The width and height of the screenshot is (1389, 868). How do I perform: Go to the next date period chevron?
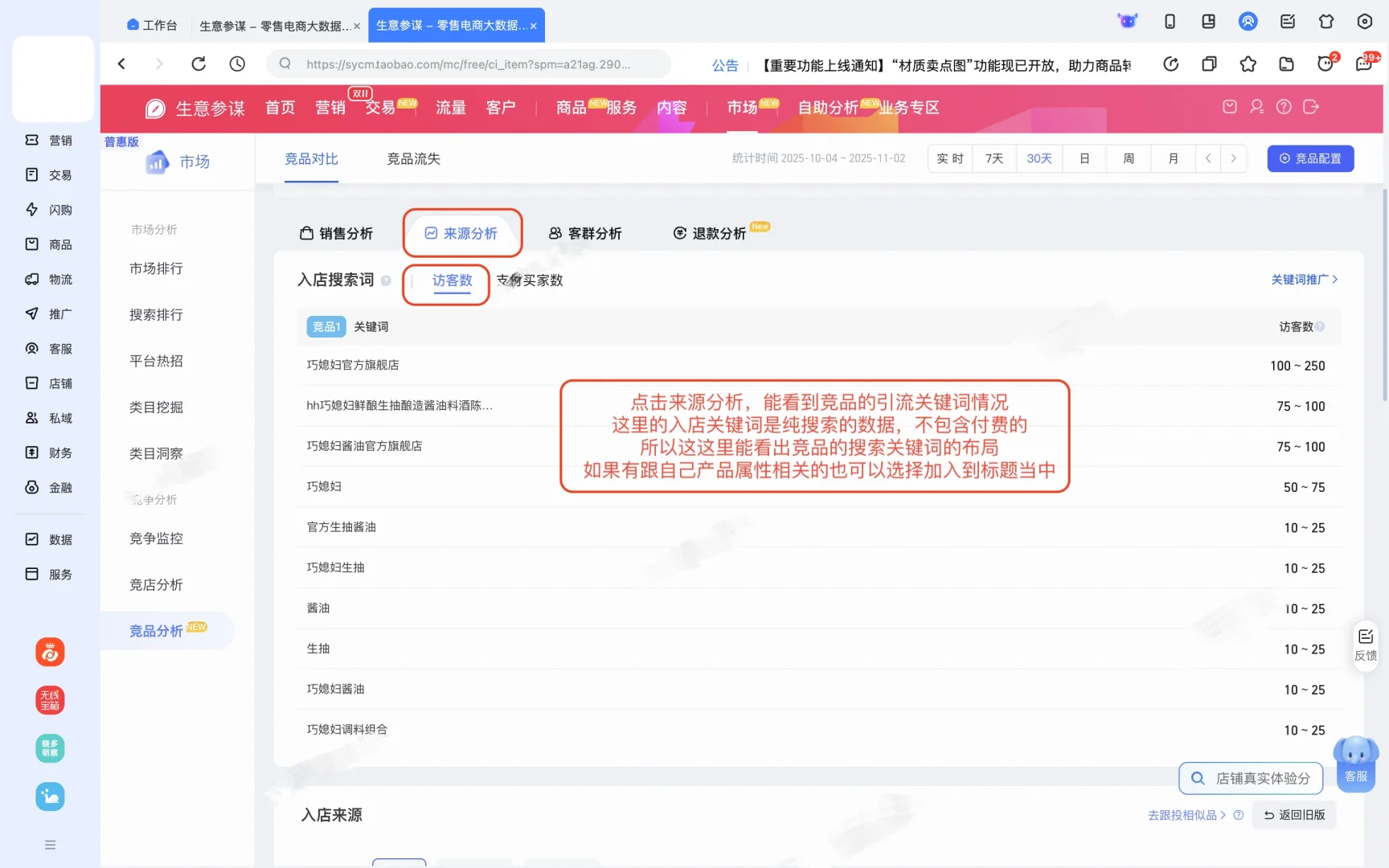coord(1234,158)
